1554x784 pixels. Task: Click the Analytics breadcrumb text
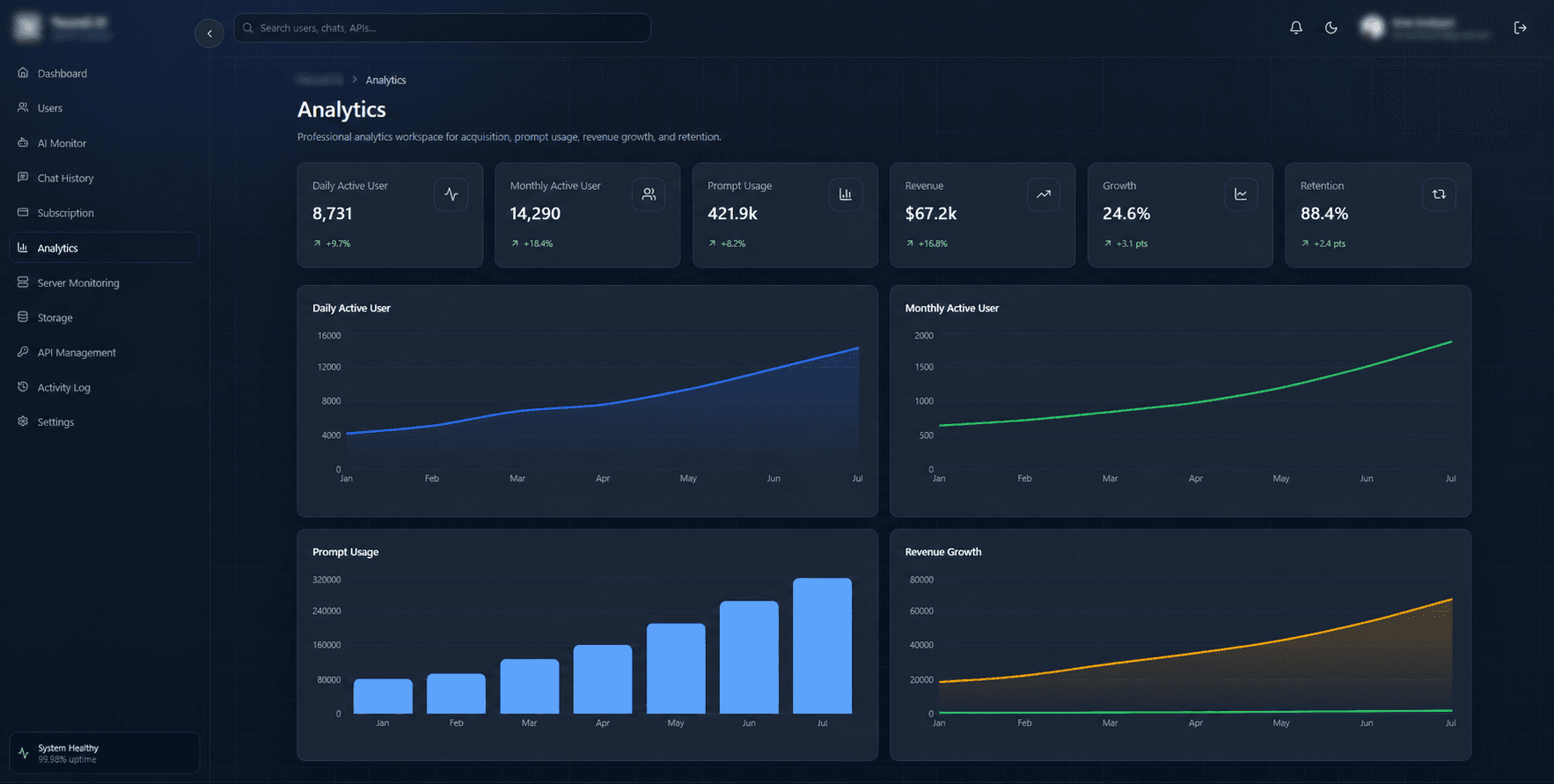(385, 80)
